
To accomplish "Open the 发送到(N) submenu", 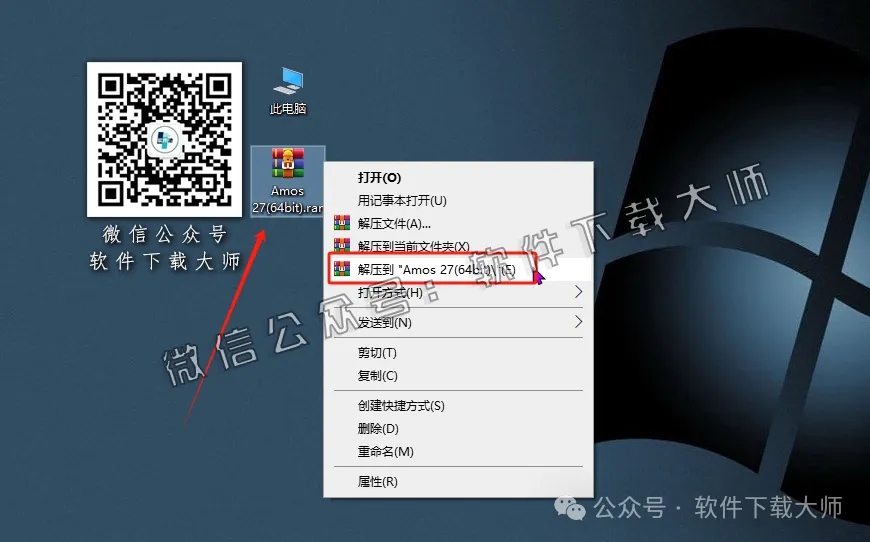I will point(458,322).
